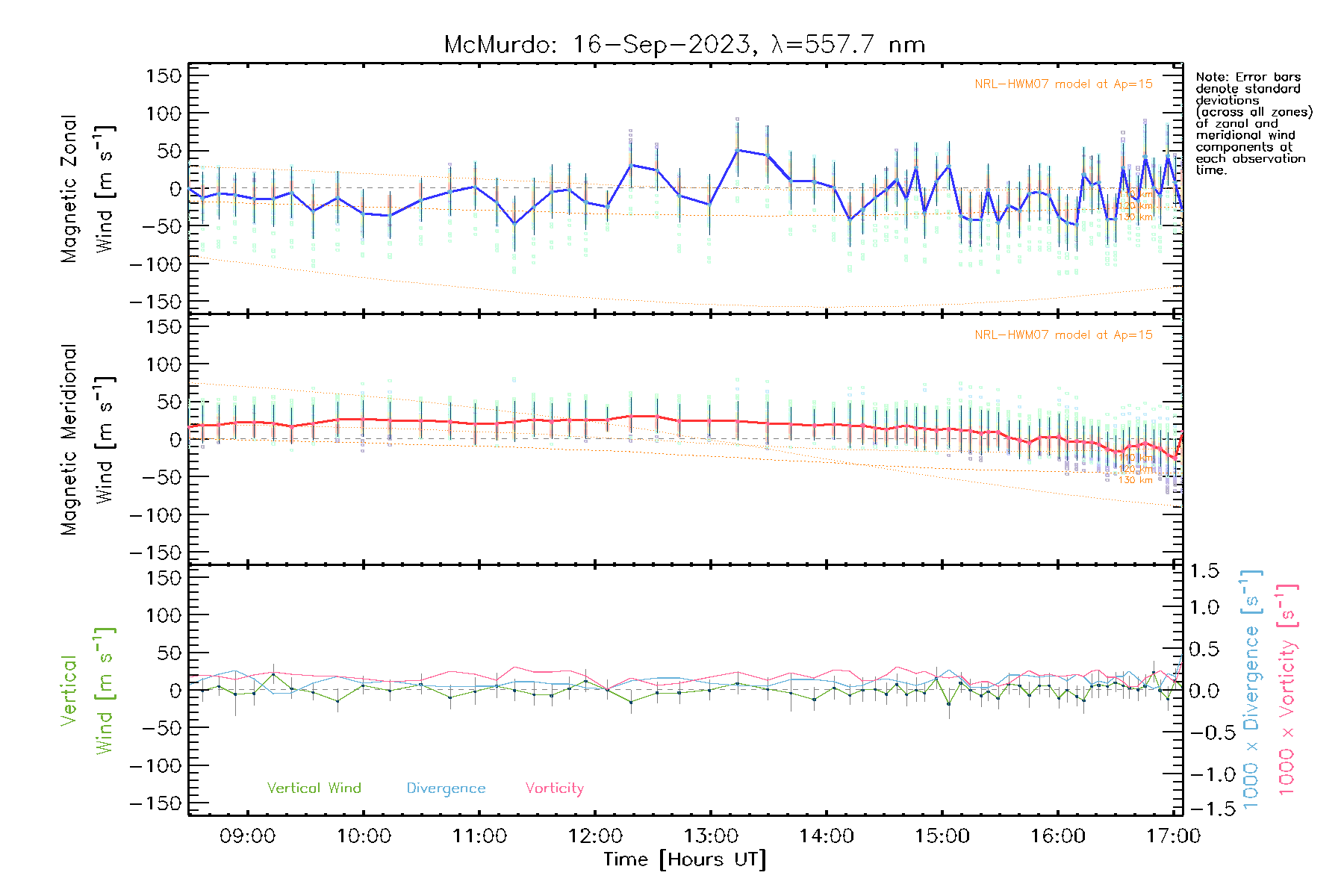This screenshot has width=1344, height=896.
Task: Click the '1000 x Vorticity' right axis label
Action: click(x=1287, y=691)
